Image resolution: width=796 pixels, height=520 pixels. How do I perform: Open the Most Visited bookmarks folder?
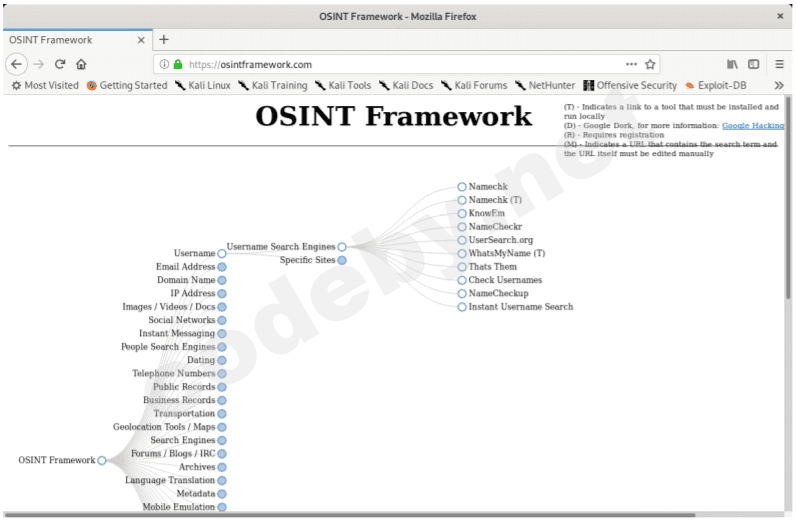45,85
